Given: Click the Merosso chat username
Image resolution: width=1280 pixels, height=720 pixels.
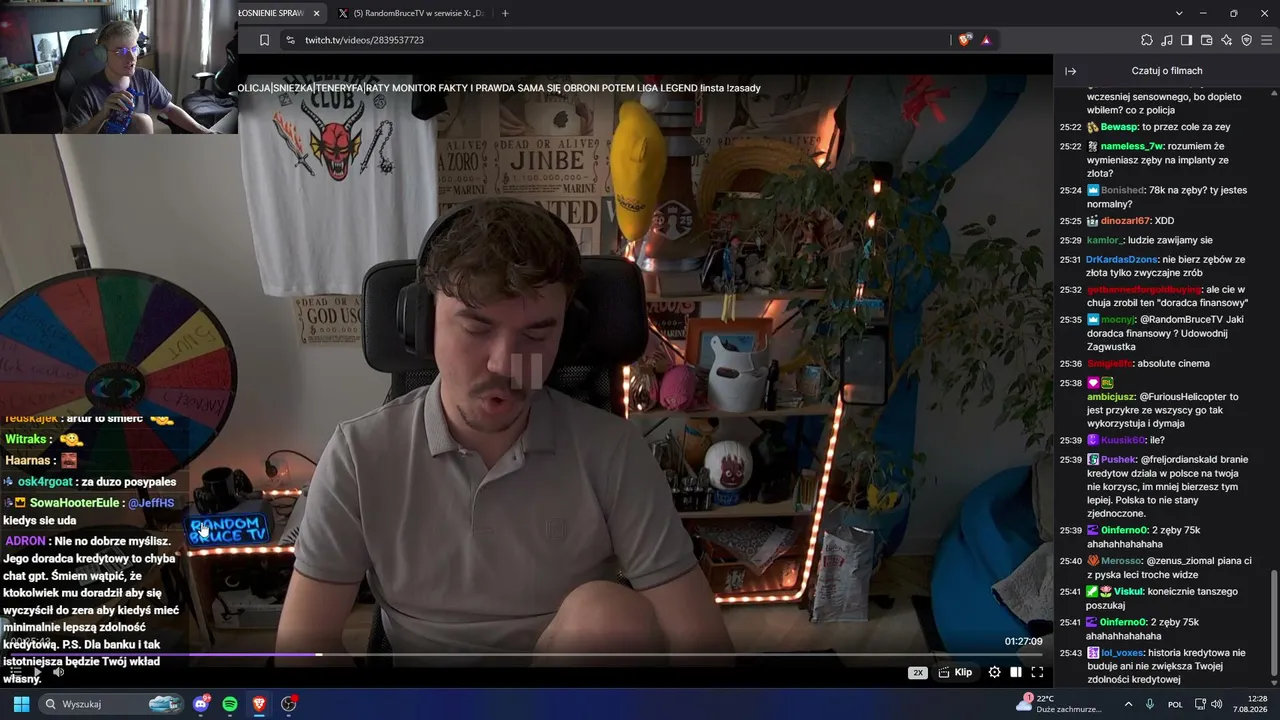Looking at the screenshot, I should [1122, 561].
